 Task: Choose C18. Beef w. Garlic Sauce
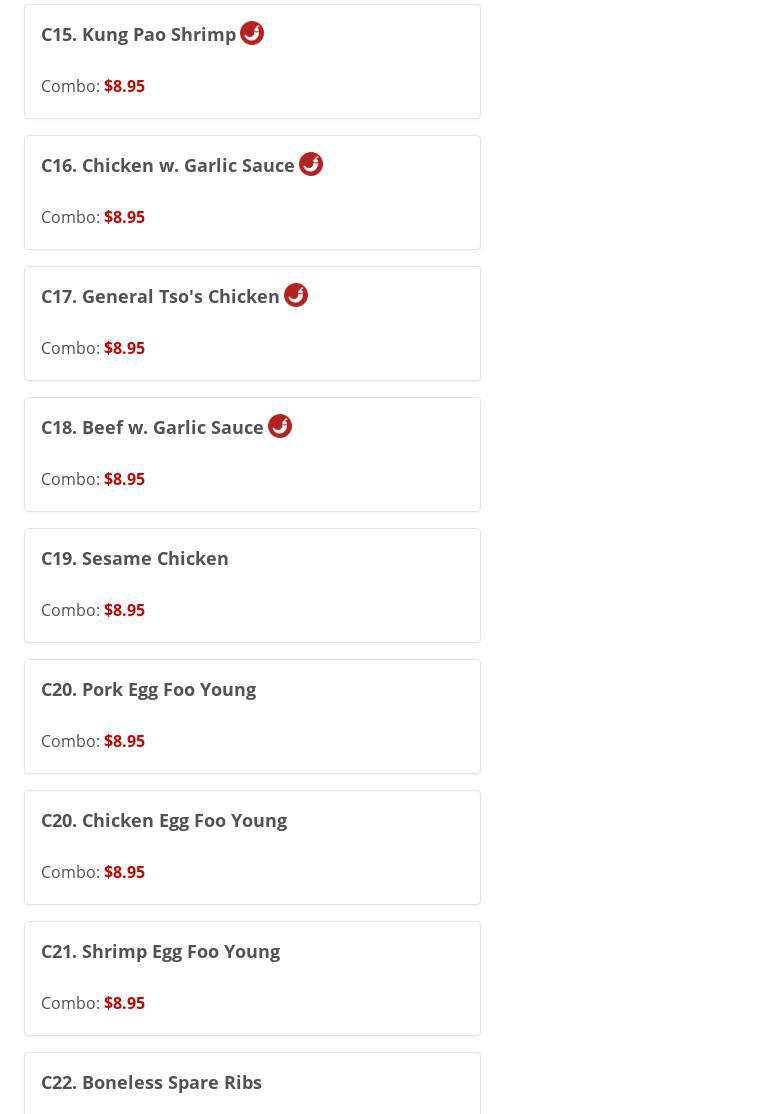point(152,428)
